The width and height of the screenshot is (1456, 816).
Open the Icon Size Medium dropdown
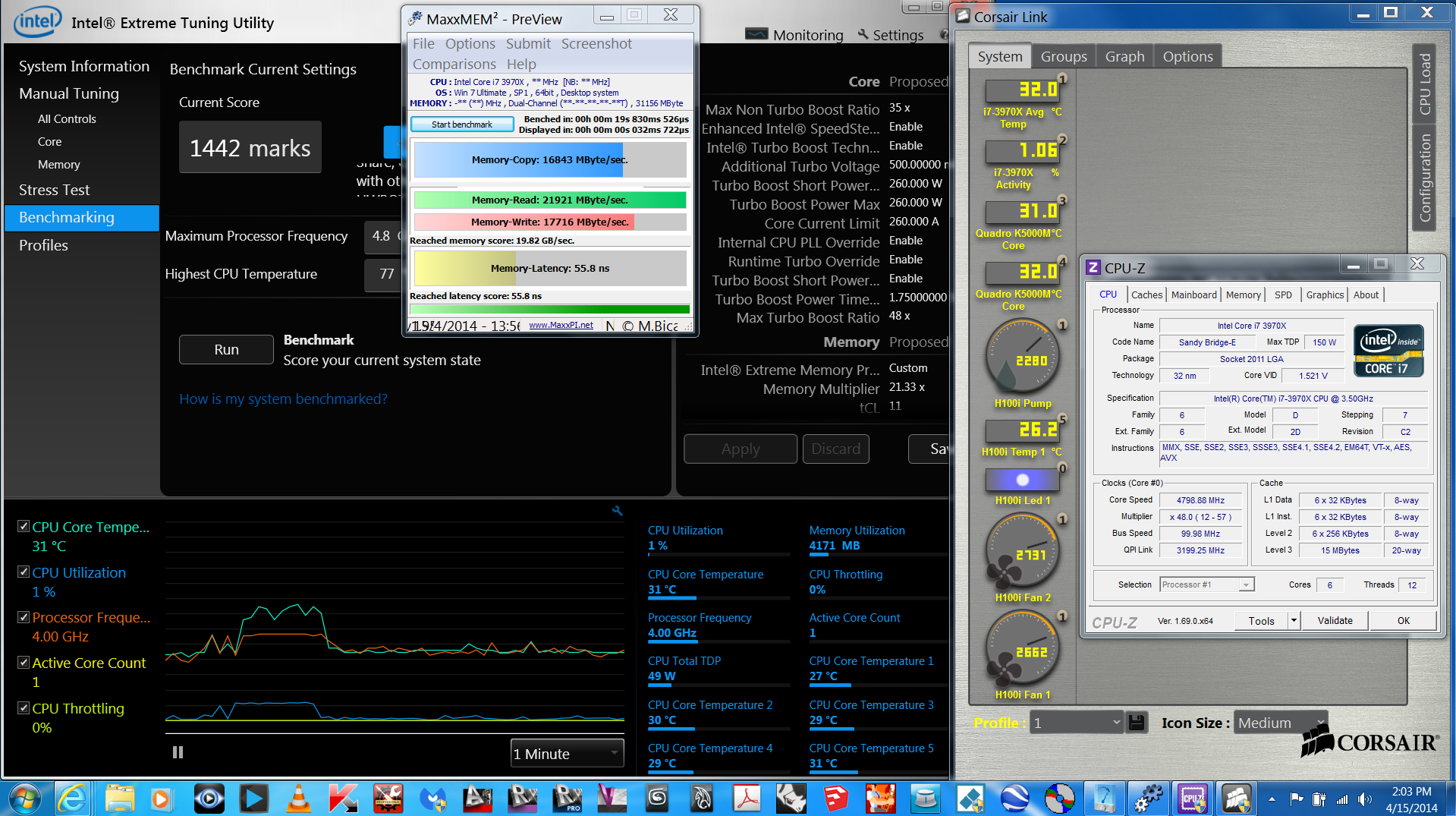[x=1280, y=723]
